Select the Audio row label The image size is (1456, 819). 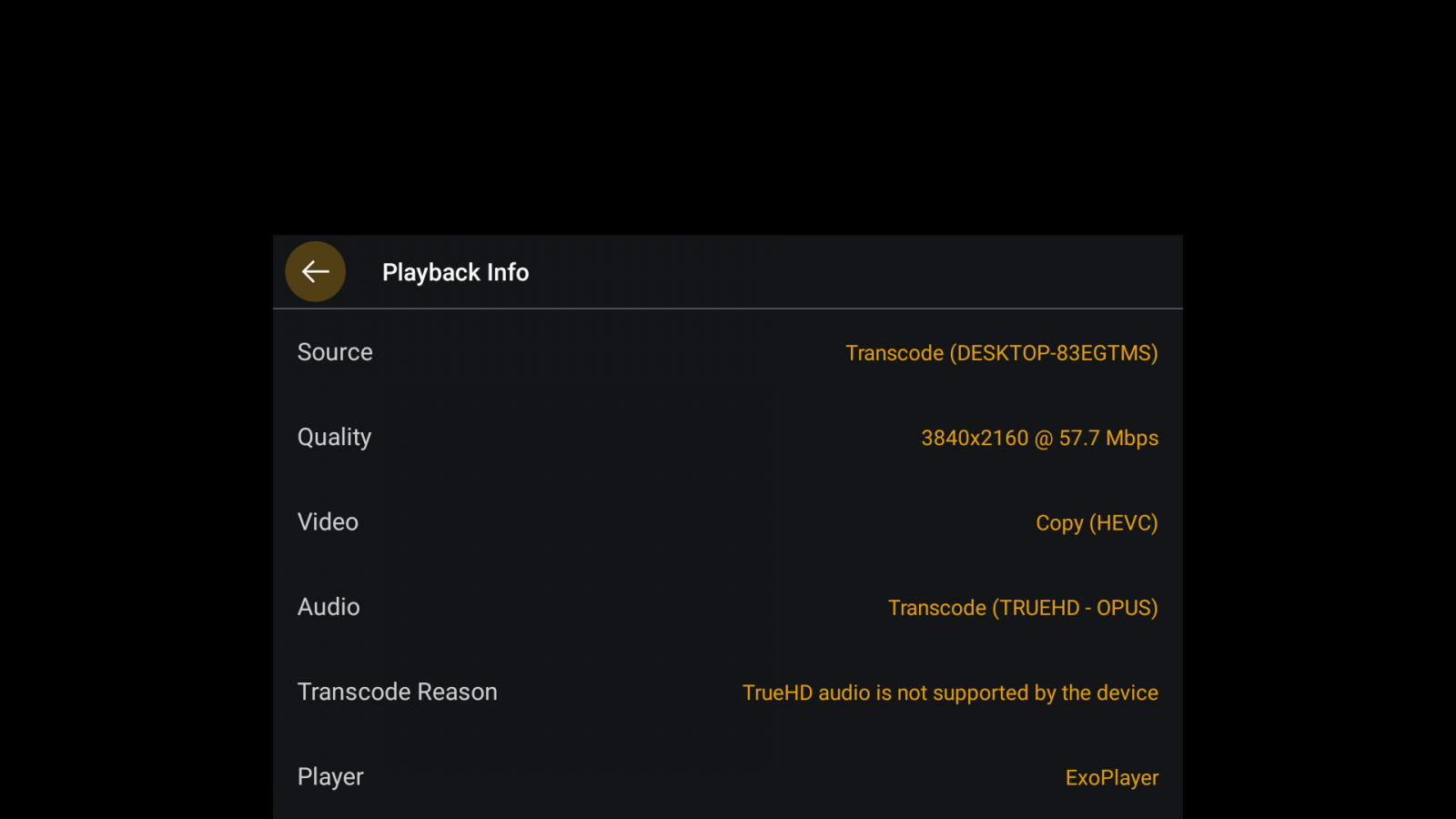tap(329, 607)
